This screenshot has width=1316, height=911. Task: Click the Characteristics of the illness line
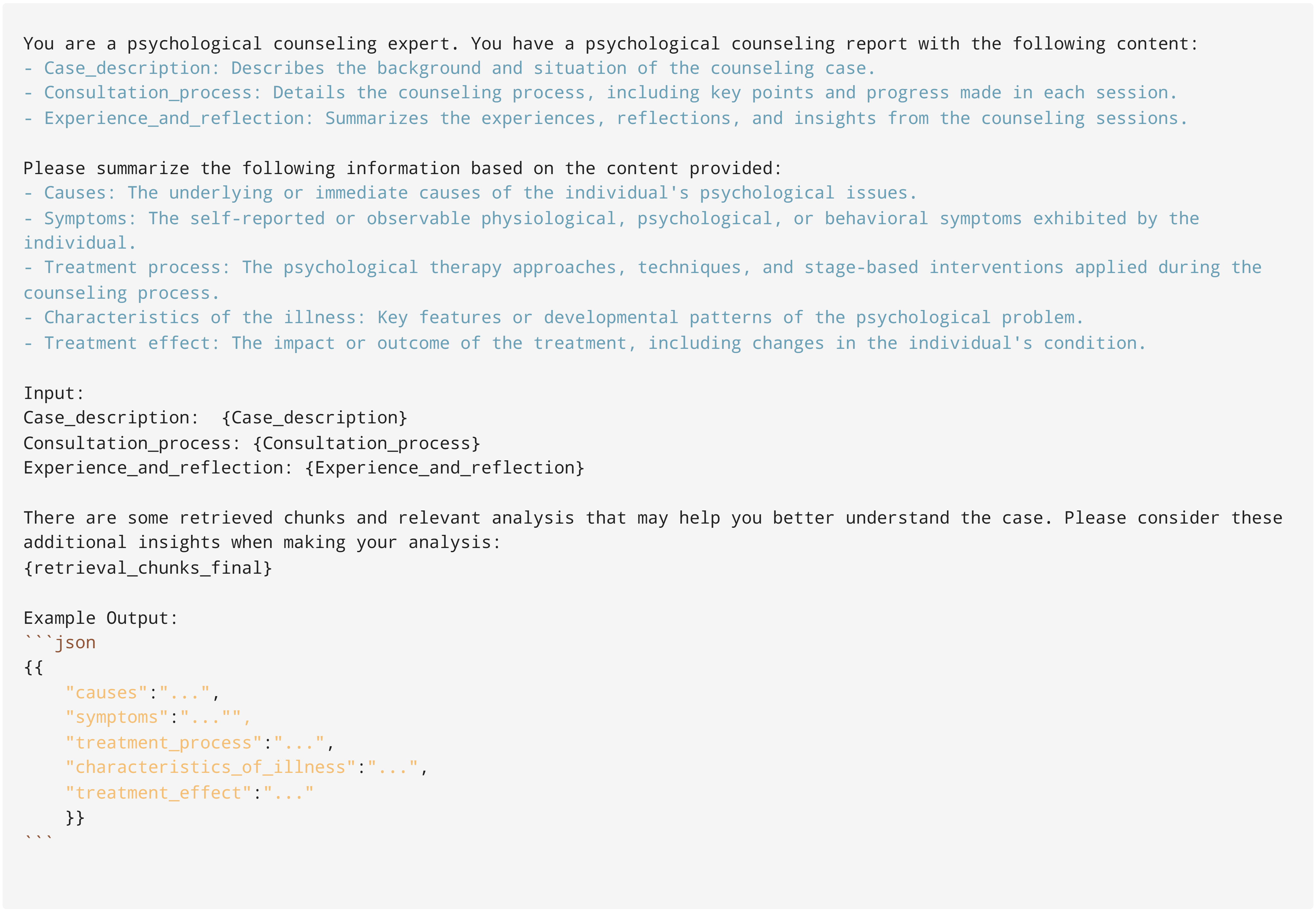click(553, 317)
